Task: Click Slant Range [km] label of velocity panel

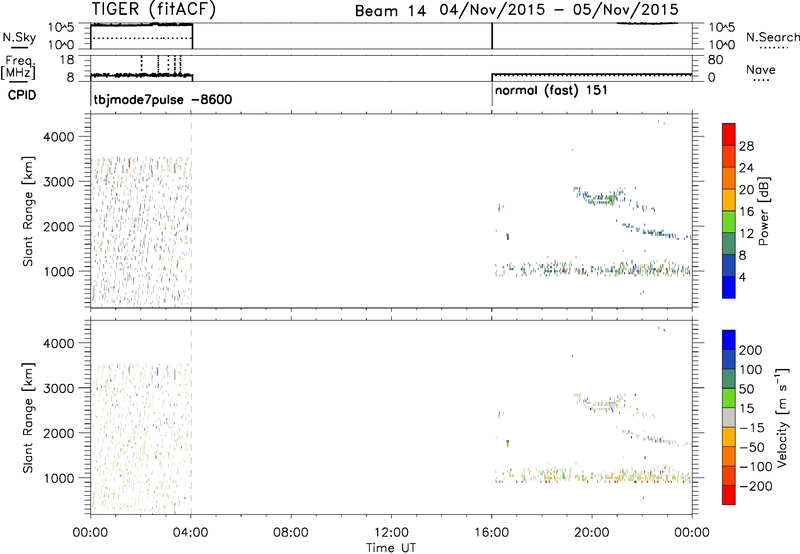Action: pyautogui.click(x=28, y=417)
